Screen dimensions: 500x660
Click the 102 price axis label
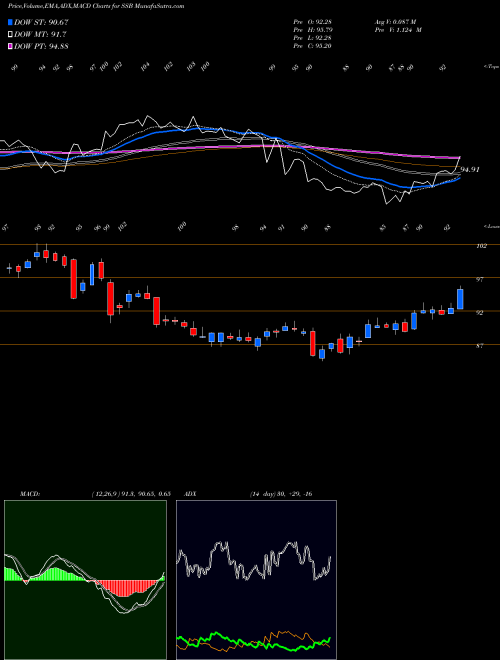481,246
